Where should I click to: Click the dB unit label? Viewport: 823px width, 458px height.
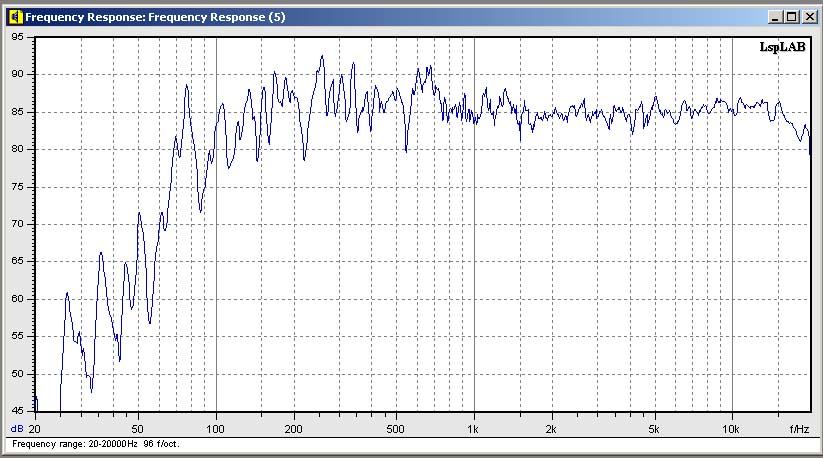pyautogui.click(x=17, y=429)
